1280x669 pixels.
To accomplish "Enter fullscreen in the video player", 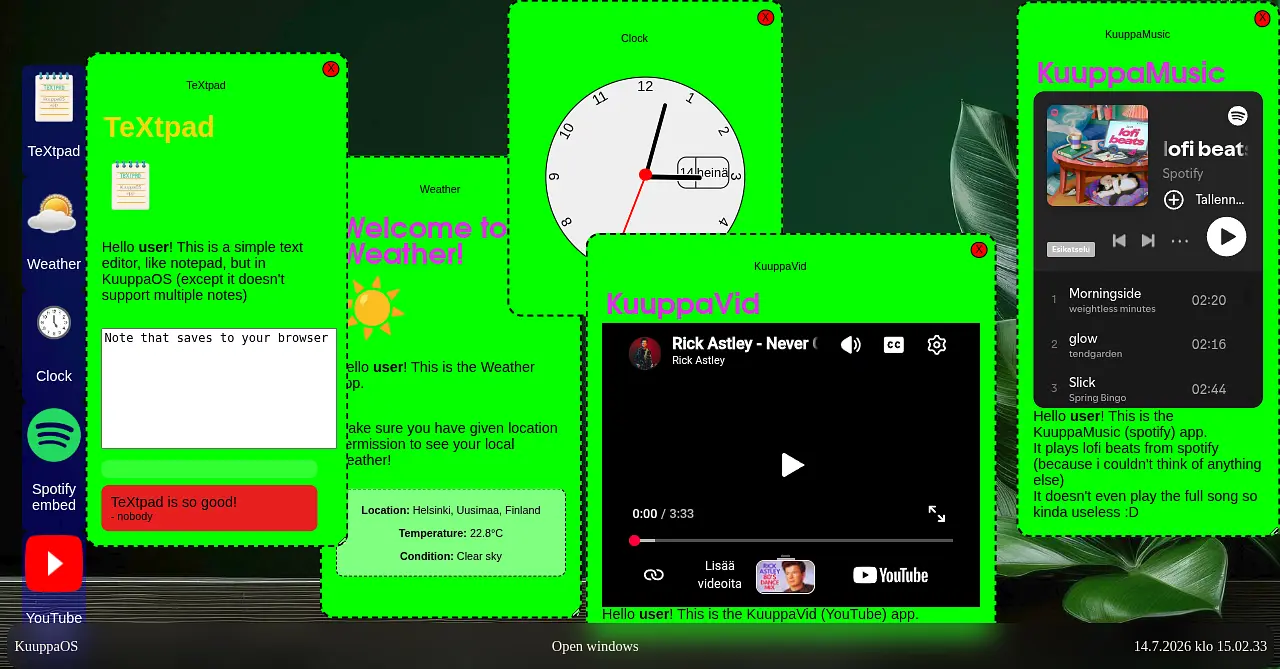I will (x=937, y=513).
